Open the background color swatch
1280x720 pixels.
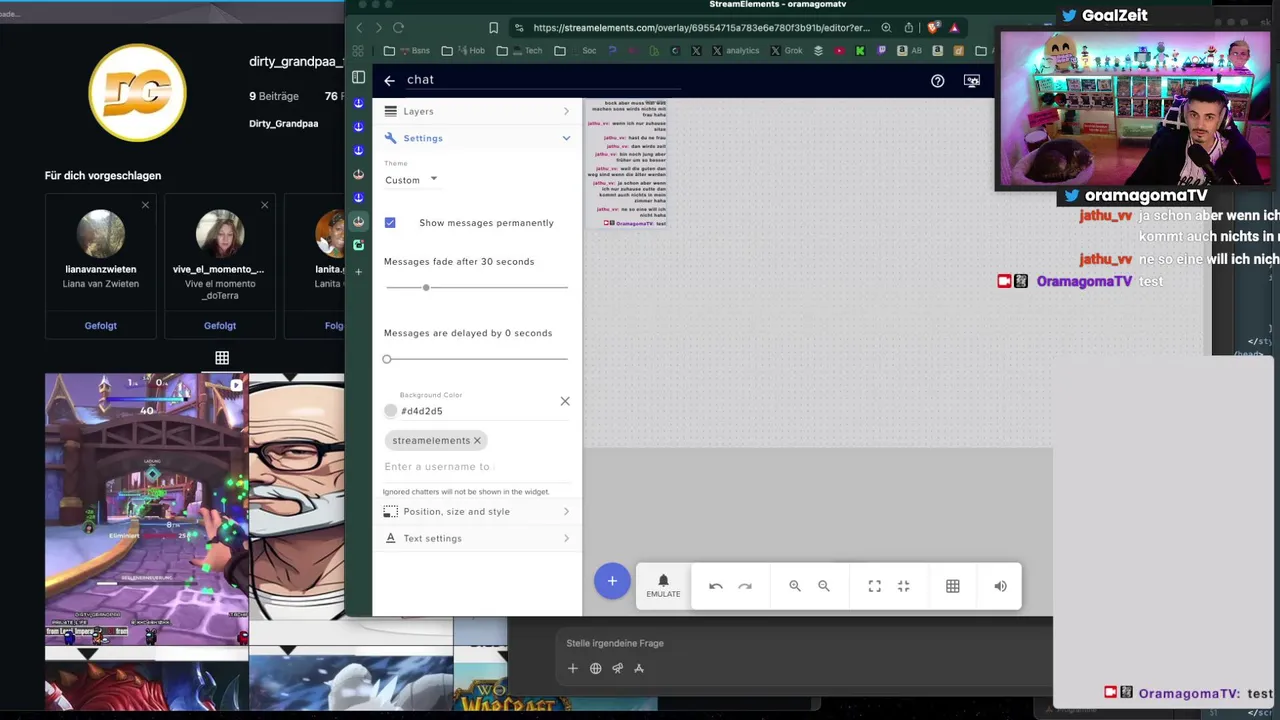[390, 410]
